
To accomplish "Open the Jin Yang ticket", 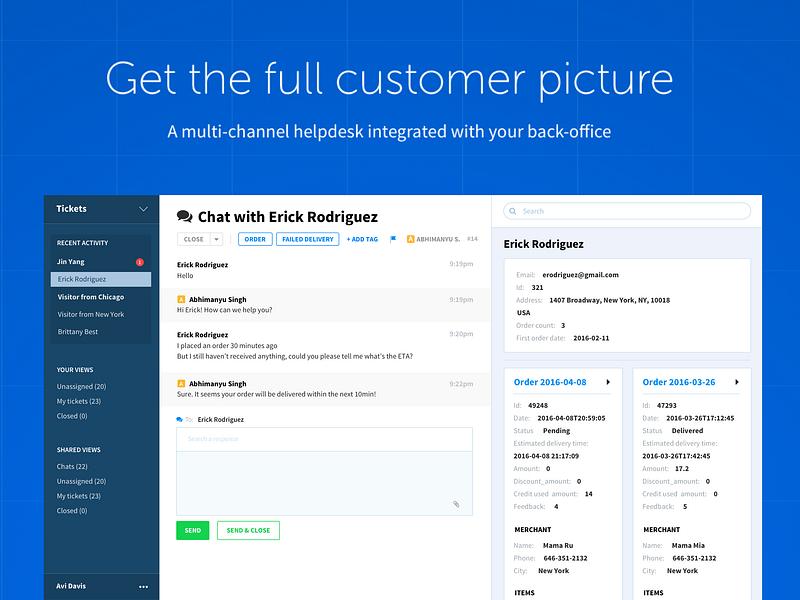I will 71,262.
